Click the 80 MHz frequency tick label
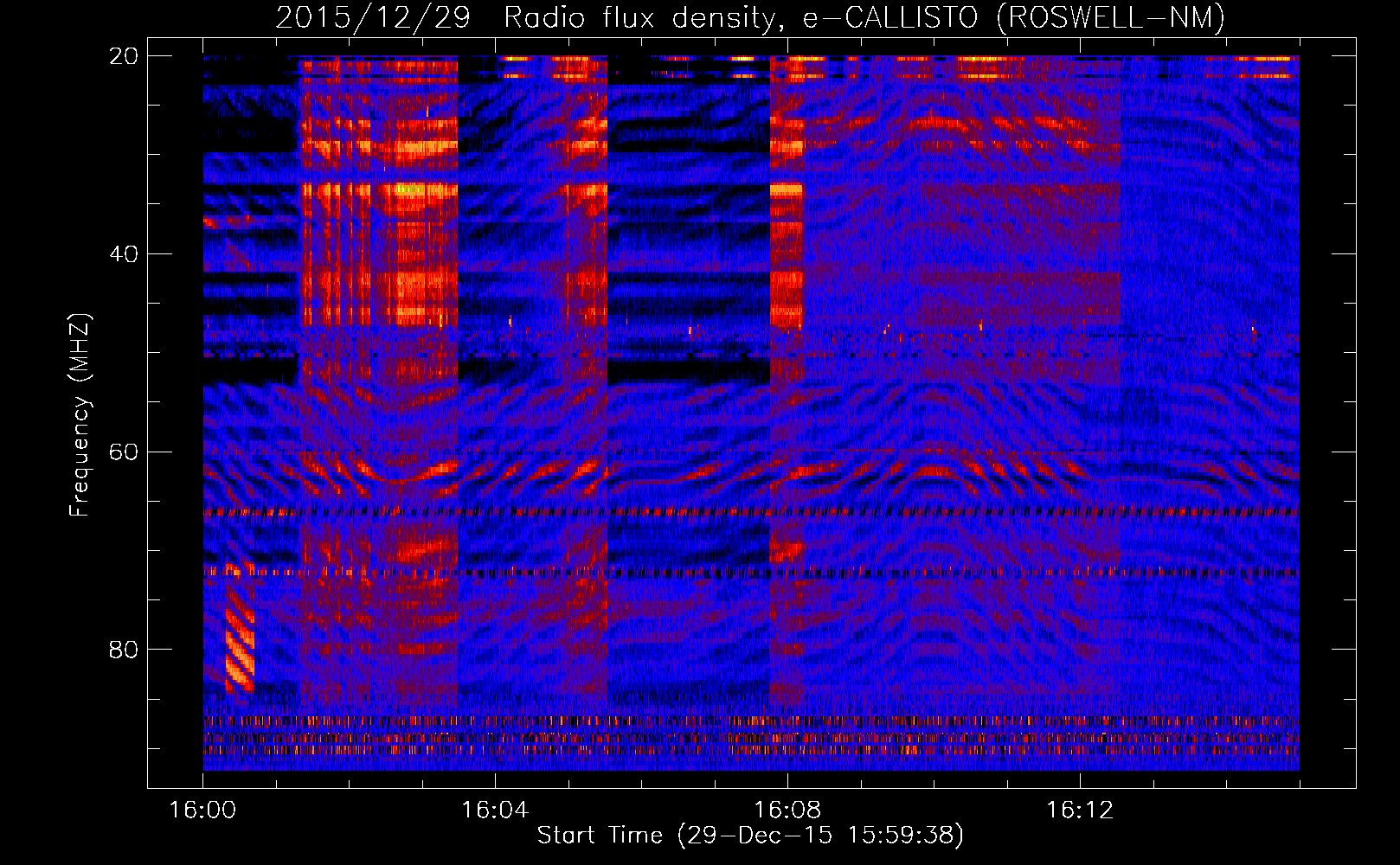Image resolution: width=1400 pixels, height=865 pixels. (124, 650)
